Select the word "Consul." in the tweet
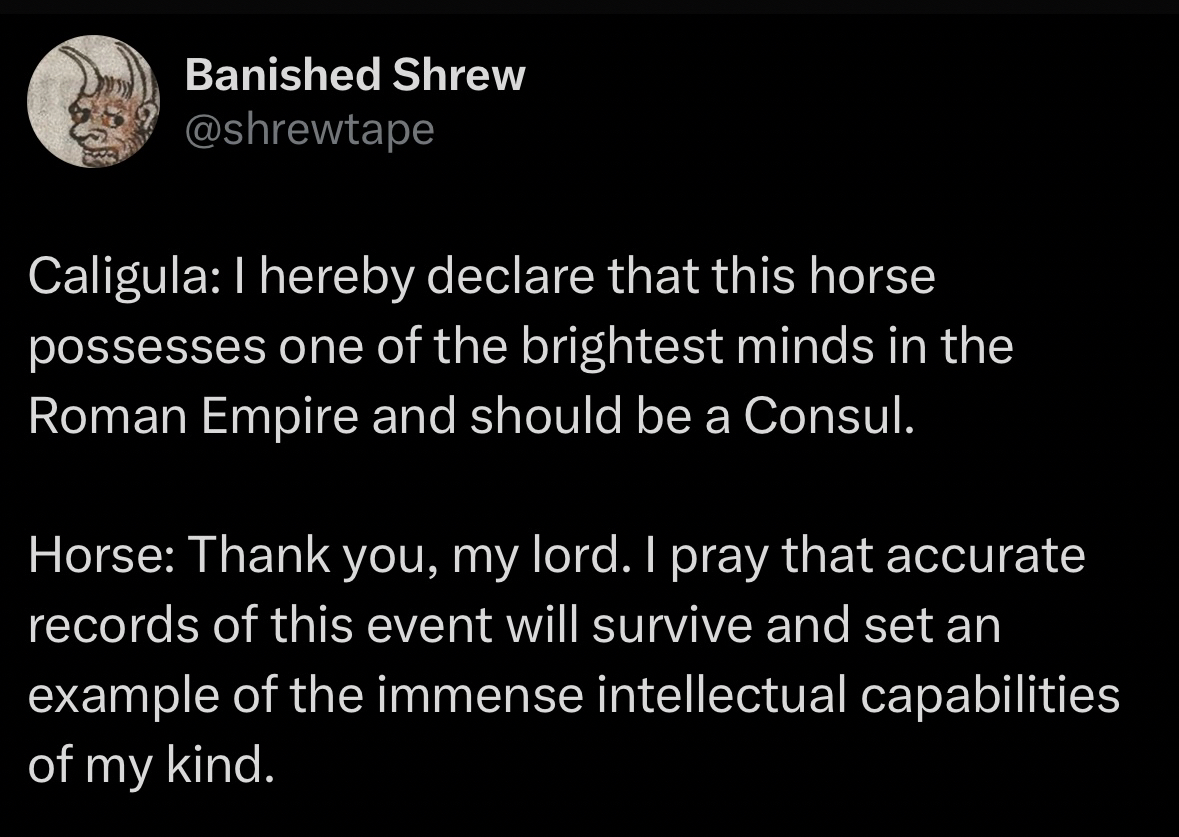1179x837 pixels. click(827, 417)
